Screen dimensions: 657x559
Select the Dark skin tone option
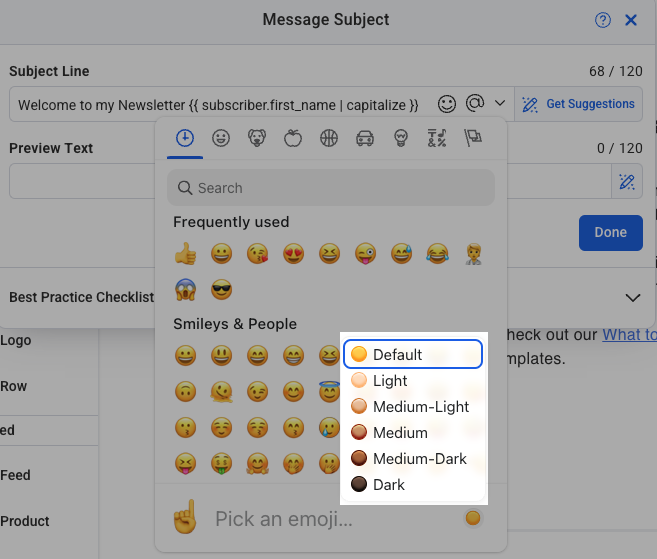pyautogui.click(x=413, y=485)
